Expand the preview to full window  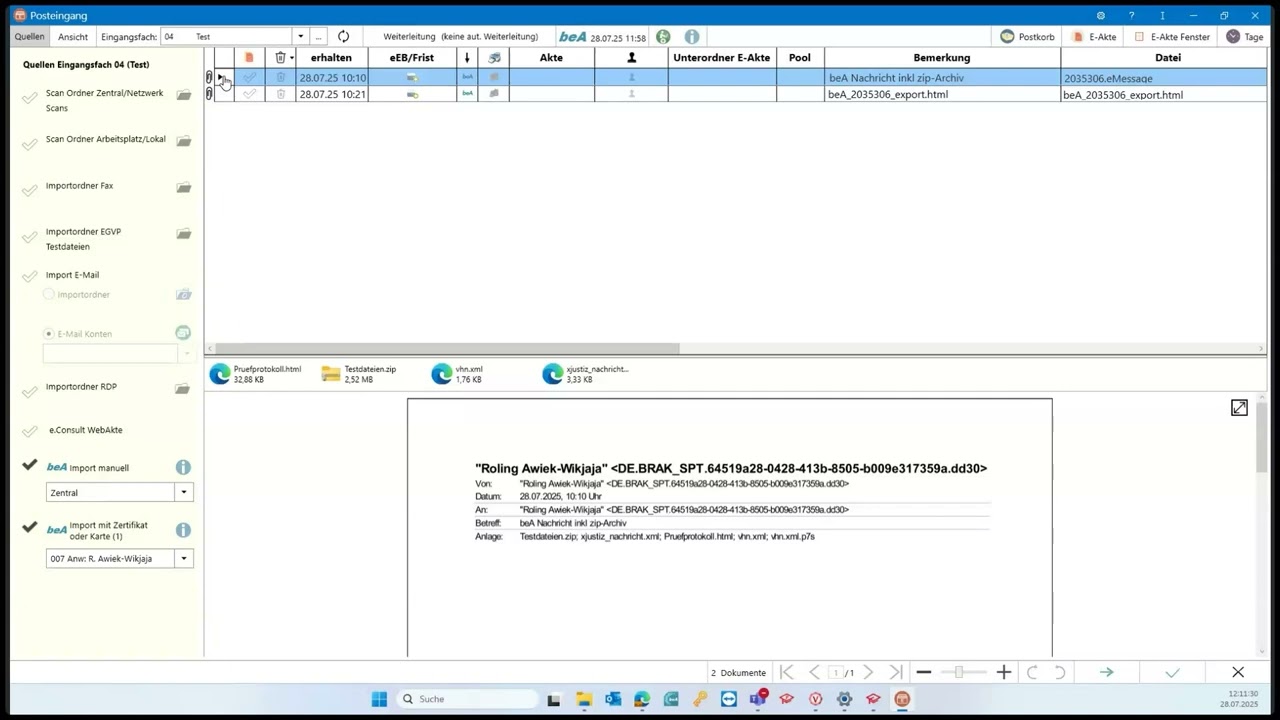pos(1239,408)
